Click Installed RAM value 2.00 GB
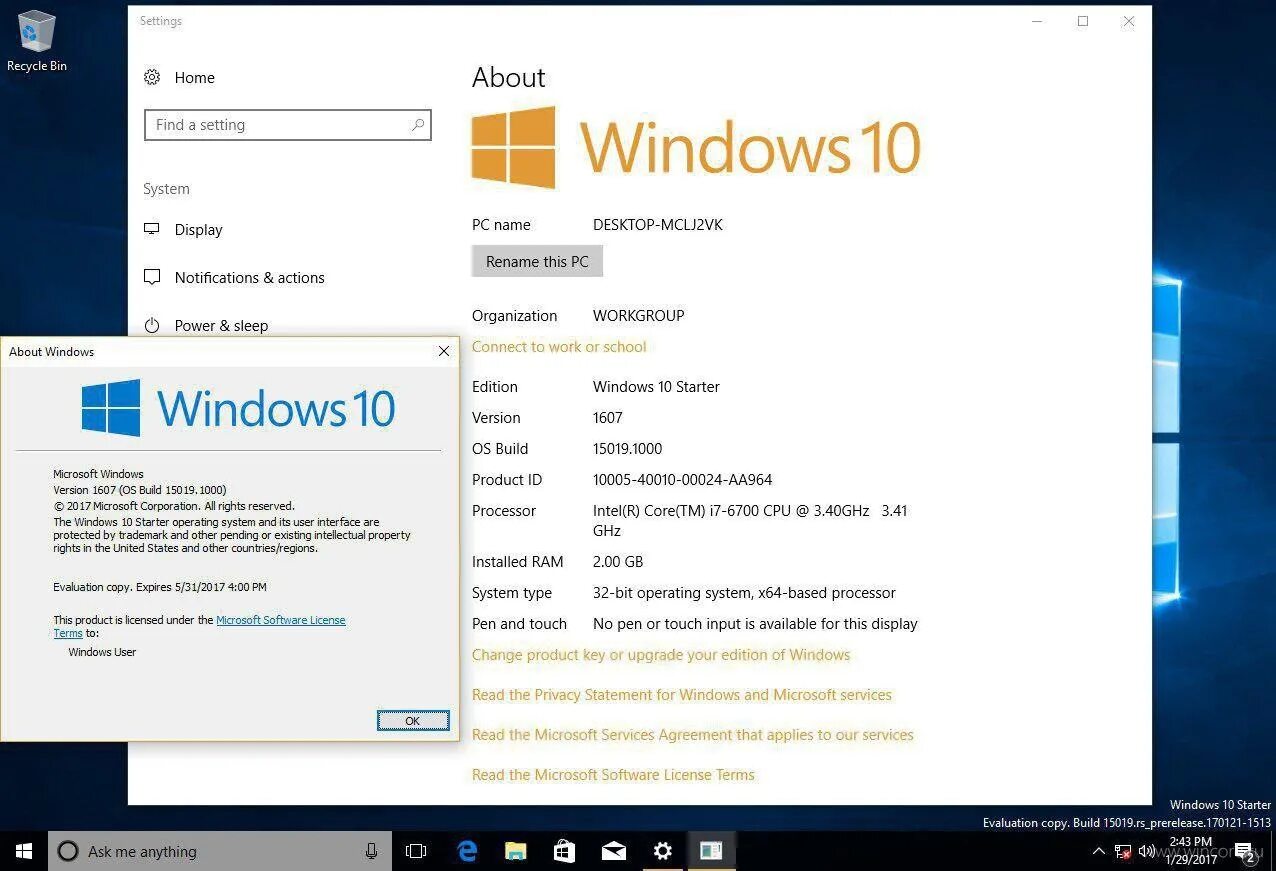1276x871 pixels. [x=618, y=561]
